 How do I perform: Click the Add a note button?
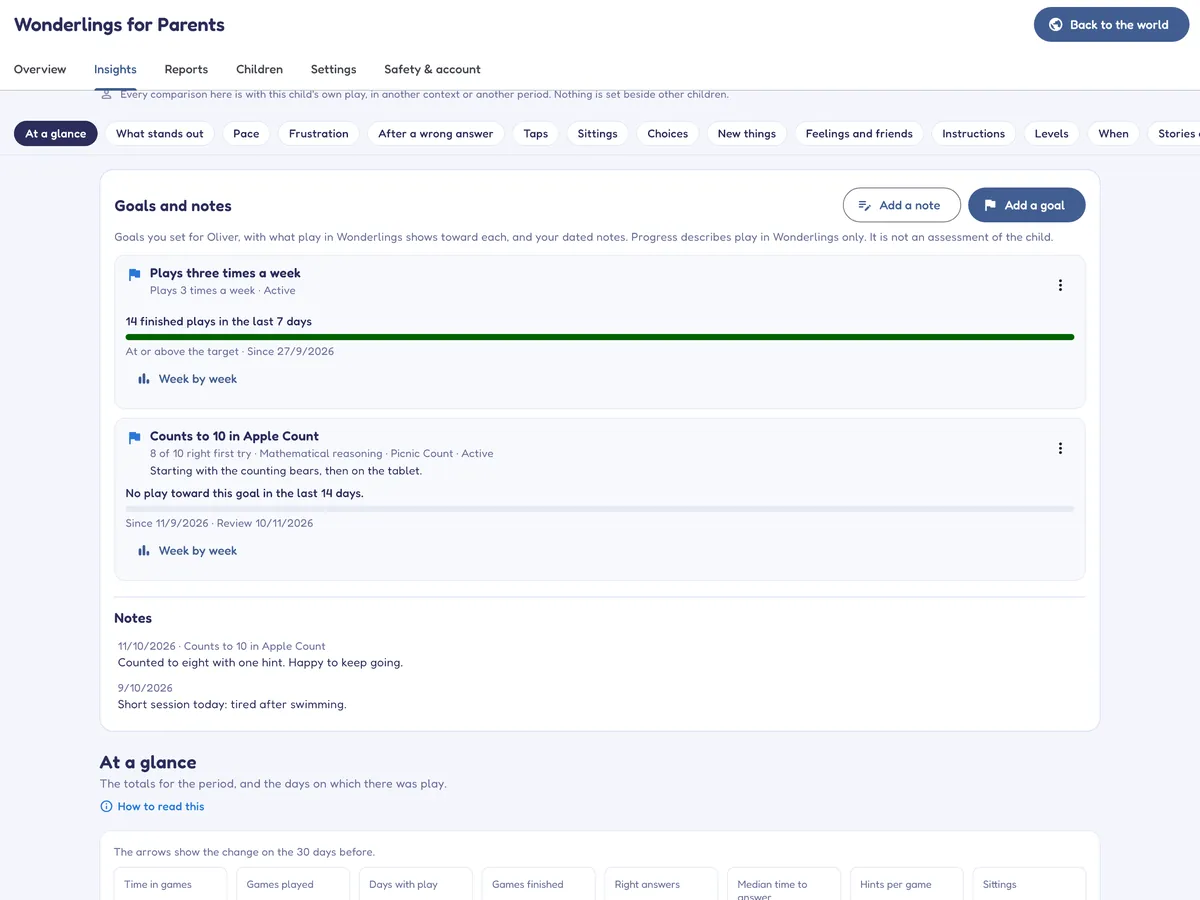(902, 205)
